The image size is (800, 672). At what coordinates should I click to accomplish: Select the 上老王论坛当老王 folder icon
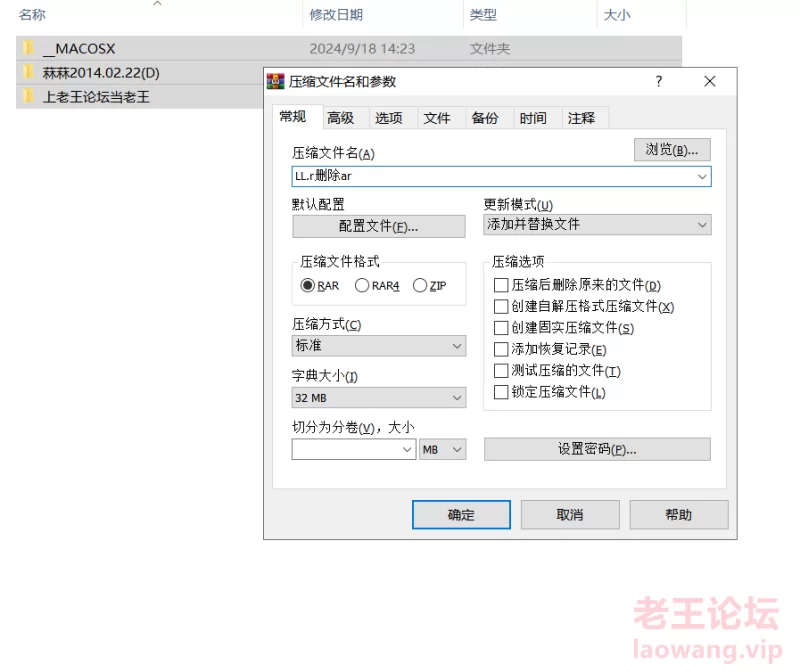29,96
